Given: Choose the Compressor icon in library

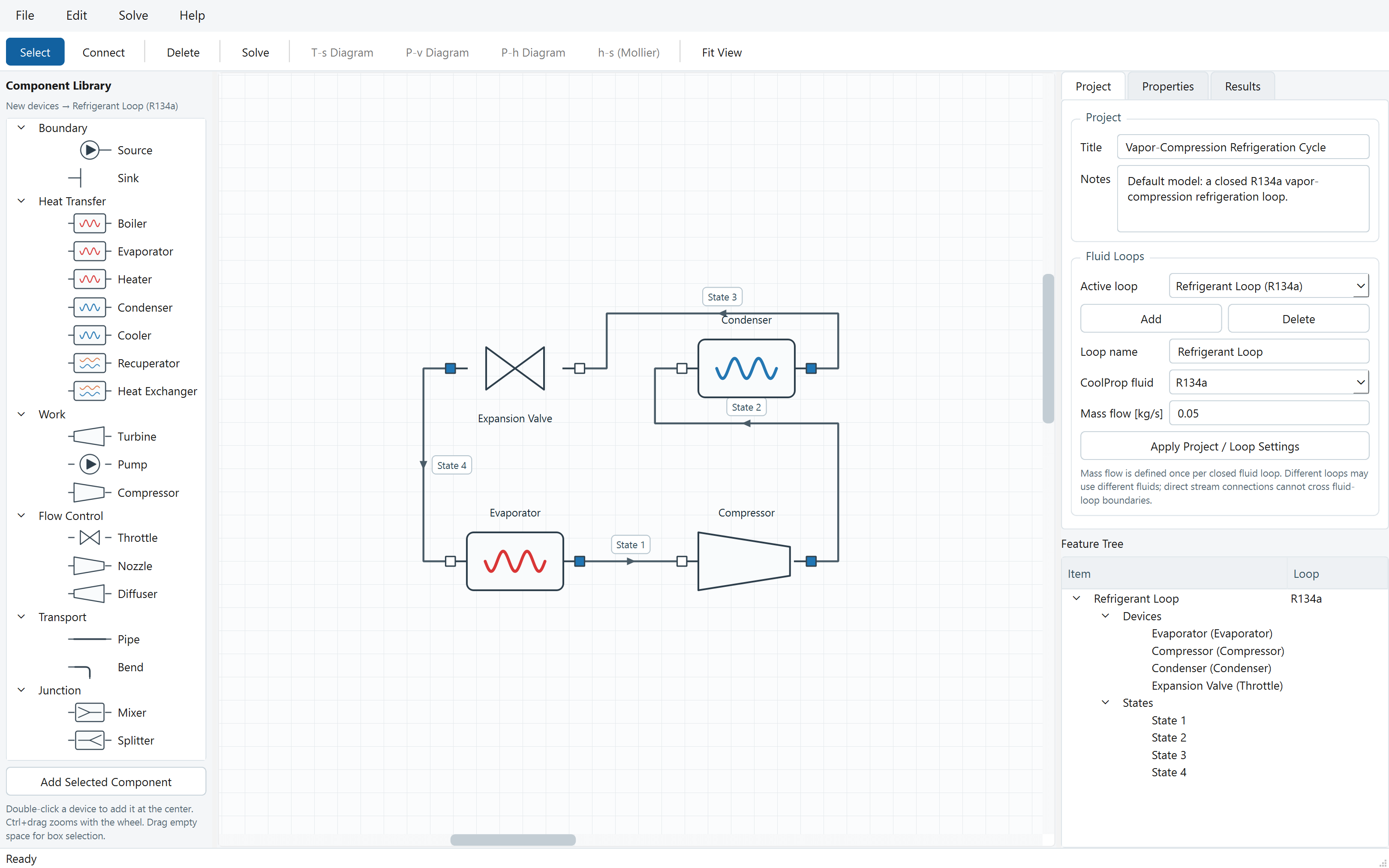Looking at the screenshot, I should [x=90, y=493].
